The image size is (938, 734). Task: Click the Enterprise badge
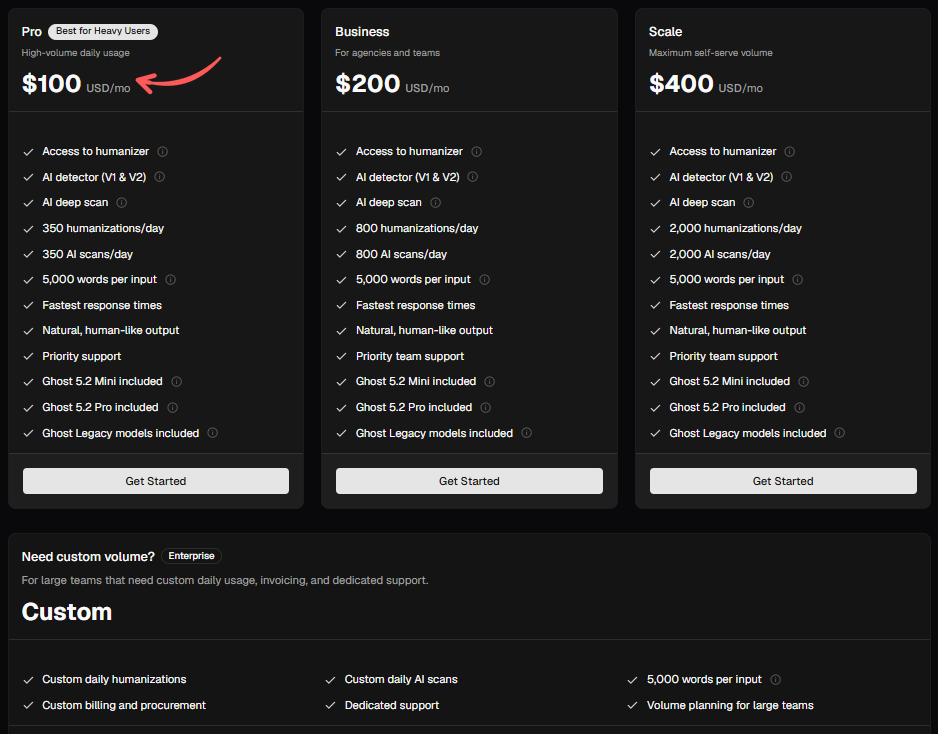[x=191, y=556]
